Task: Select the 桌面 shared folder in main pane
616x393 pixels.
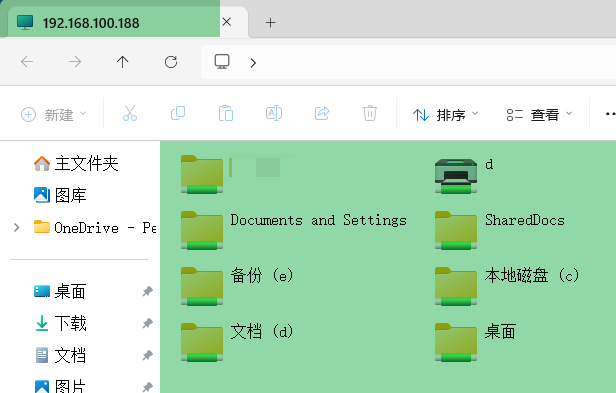Action: 475,343
